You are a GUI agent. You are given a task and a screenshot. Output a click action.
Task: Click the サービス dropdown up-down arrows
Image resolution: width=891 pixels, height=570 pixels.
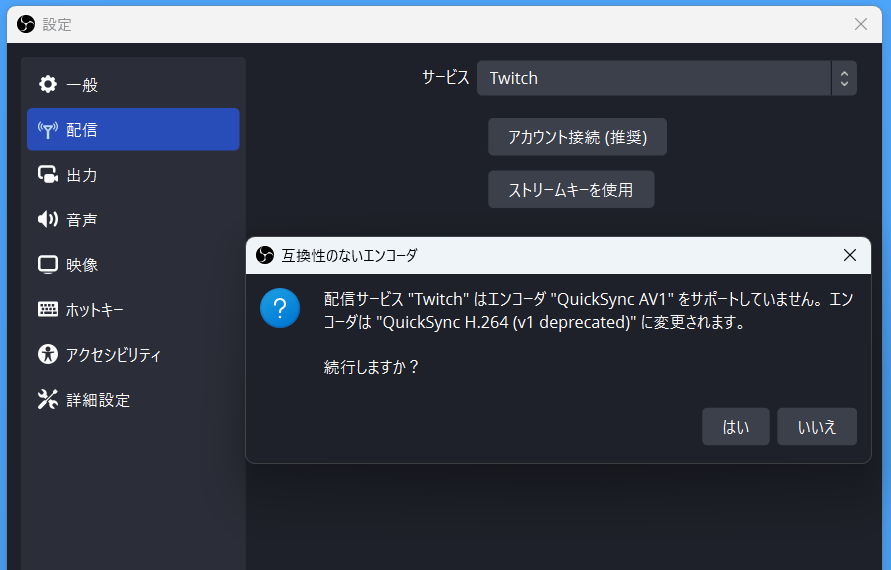click(x=844, y=78)
